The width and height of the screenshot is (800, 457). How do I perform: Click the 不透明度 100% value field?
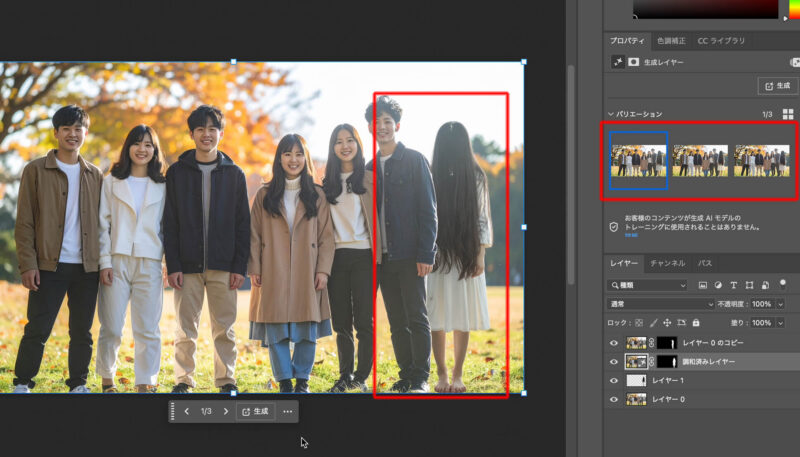(761, 304)
